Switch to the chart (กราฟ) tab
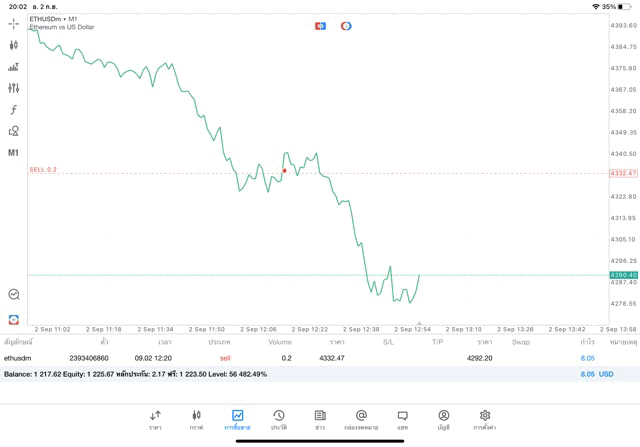Viewport: 640px width, 447px height. 196,419
